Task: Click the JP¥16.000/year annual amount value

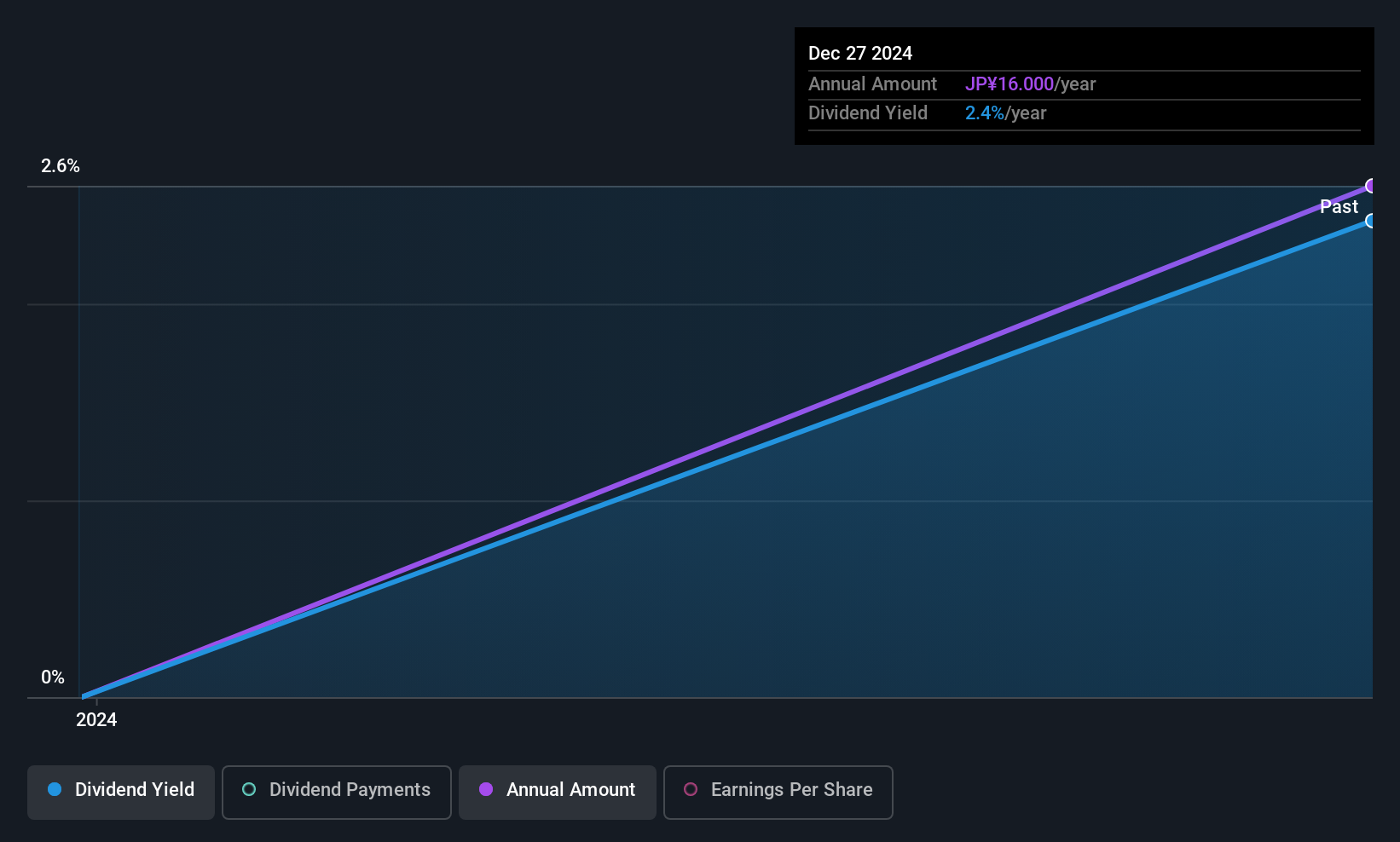Action: pos(1030,84)
